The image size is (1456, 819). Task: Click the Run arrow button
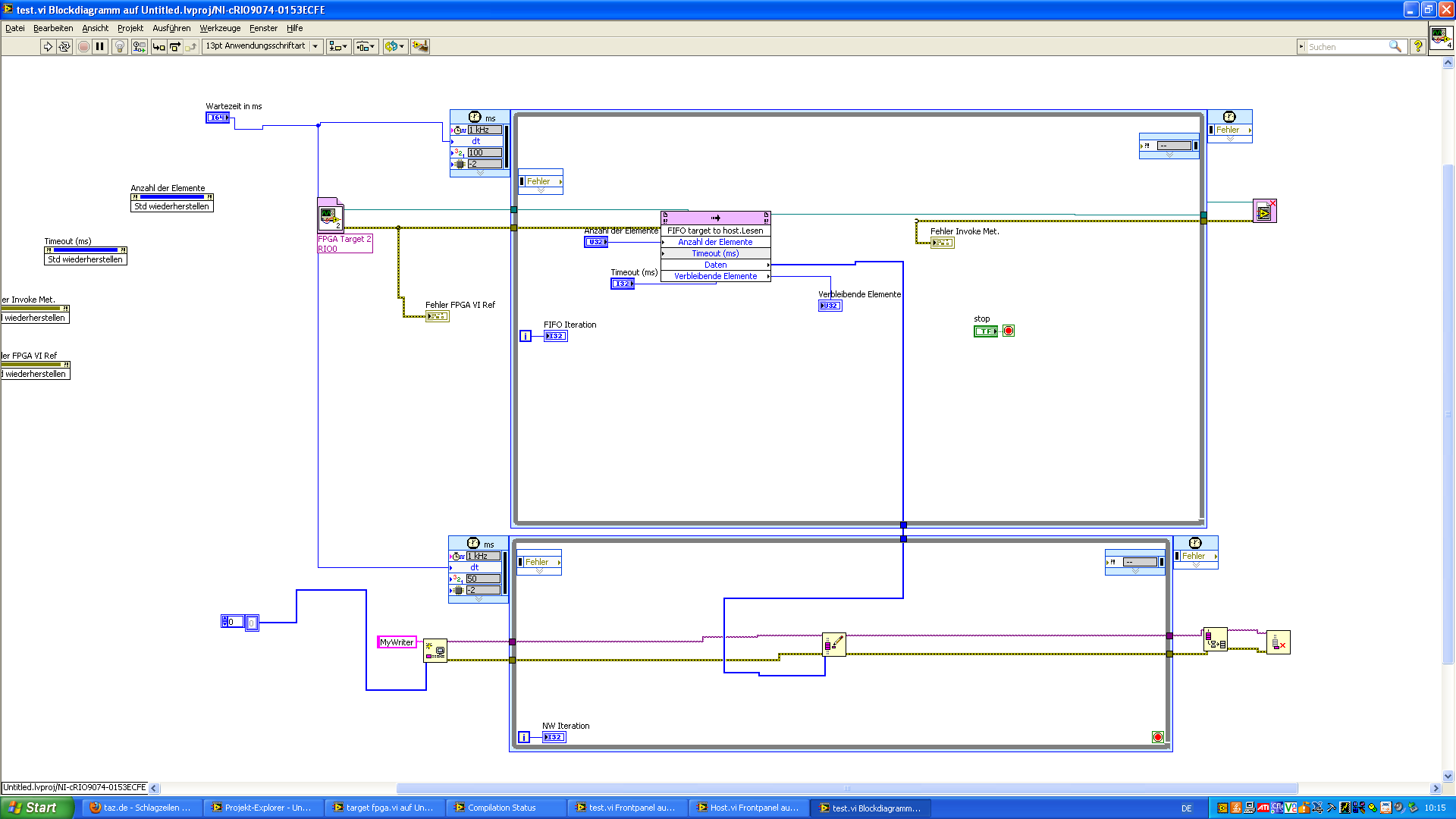48,47
